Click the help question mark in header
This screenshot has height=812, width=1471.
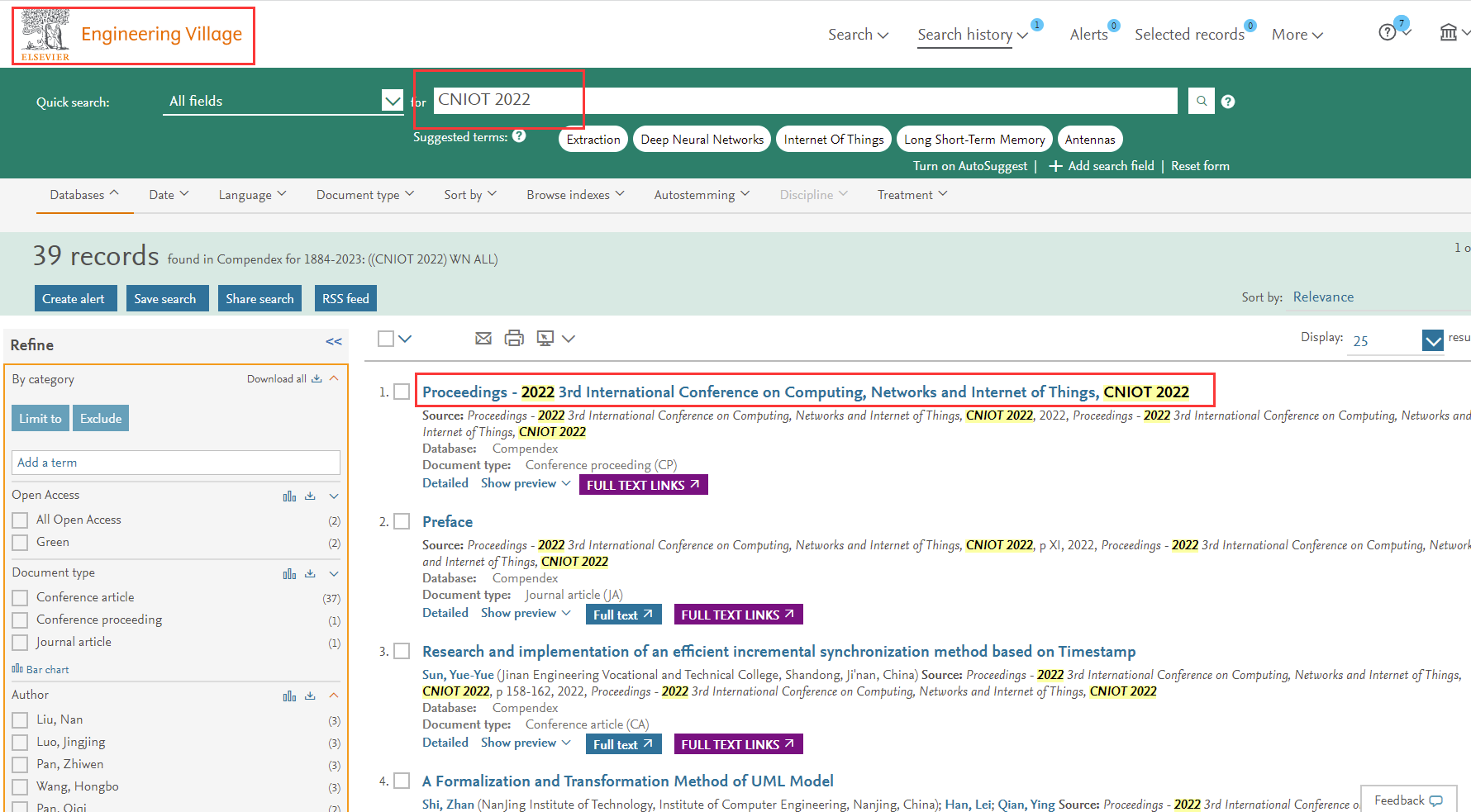(1388, 32)
